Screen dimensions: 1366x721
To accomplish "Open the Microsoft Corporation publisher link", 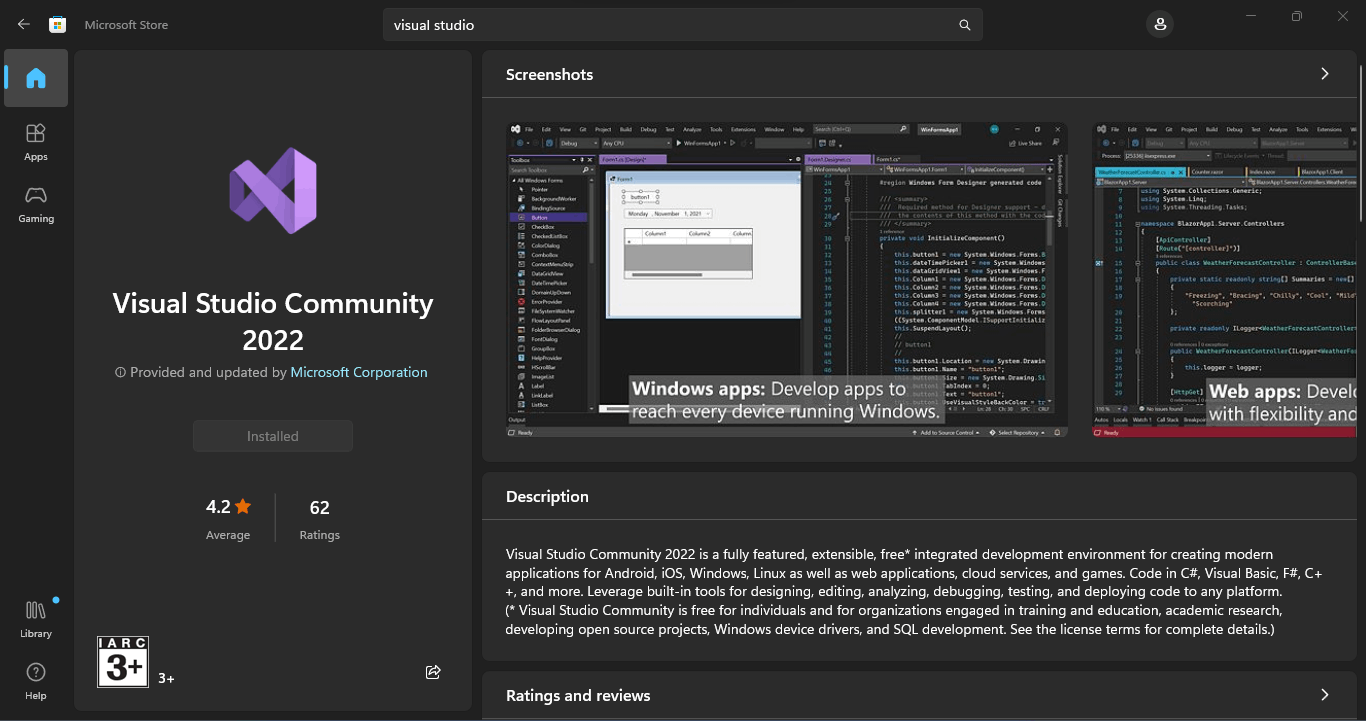I will coord(358,372).
